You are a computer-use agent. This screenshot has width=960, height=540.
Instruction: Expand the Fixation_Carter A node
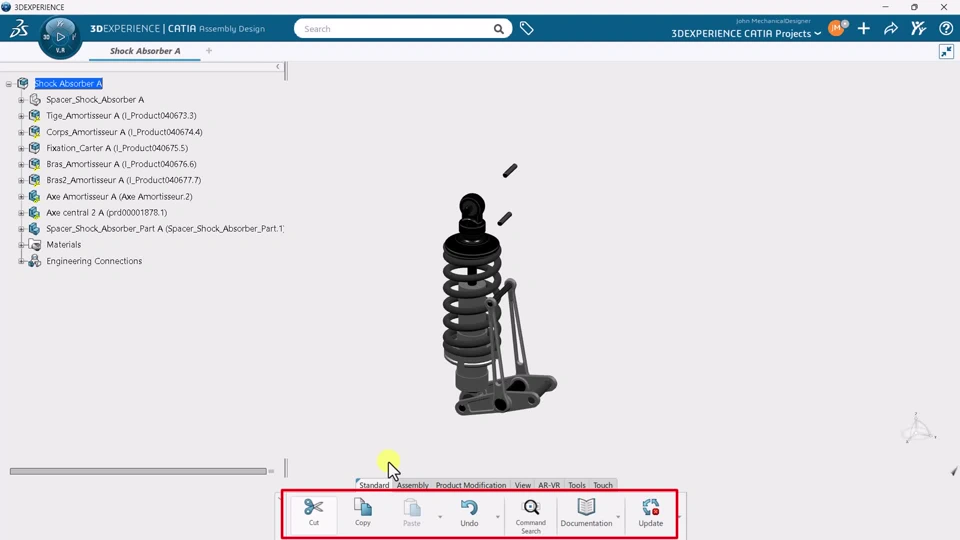pos(21,148)
